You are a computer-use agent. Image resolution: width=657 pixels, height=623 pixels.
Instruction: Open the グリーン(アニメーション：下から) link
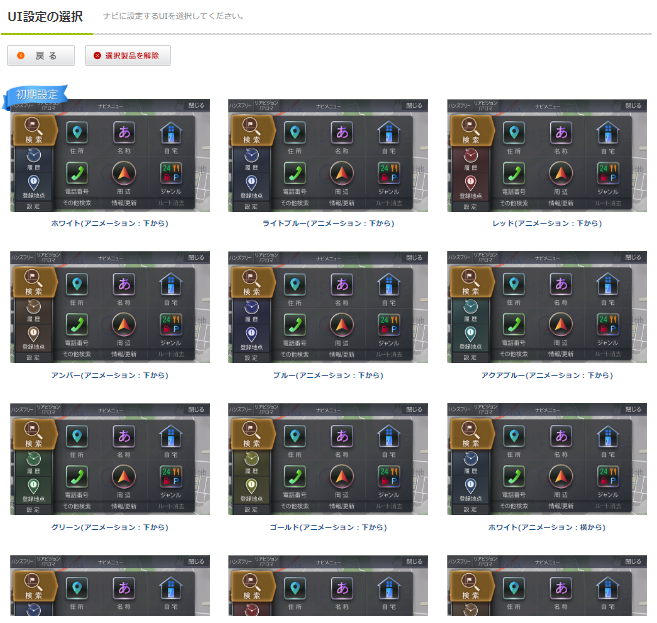[x=110, y=527]
